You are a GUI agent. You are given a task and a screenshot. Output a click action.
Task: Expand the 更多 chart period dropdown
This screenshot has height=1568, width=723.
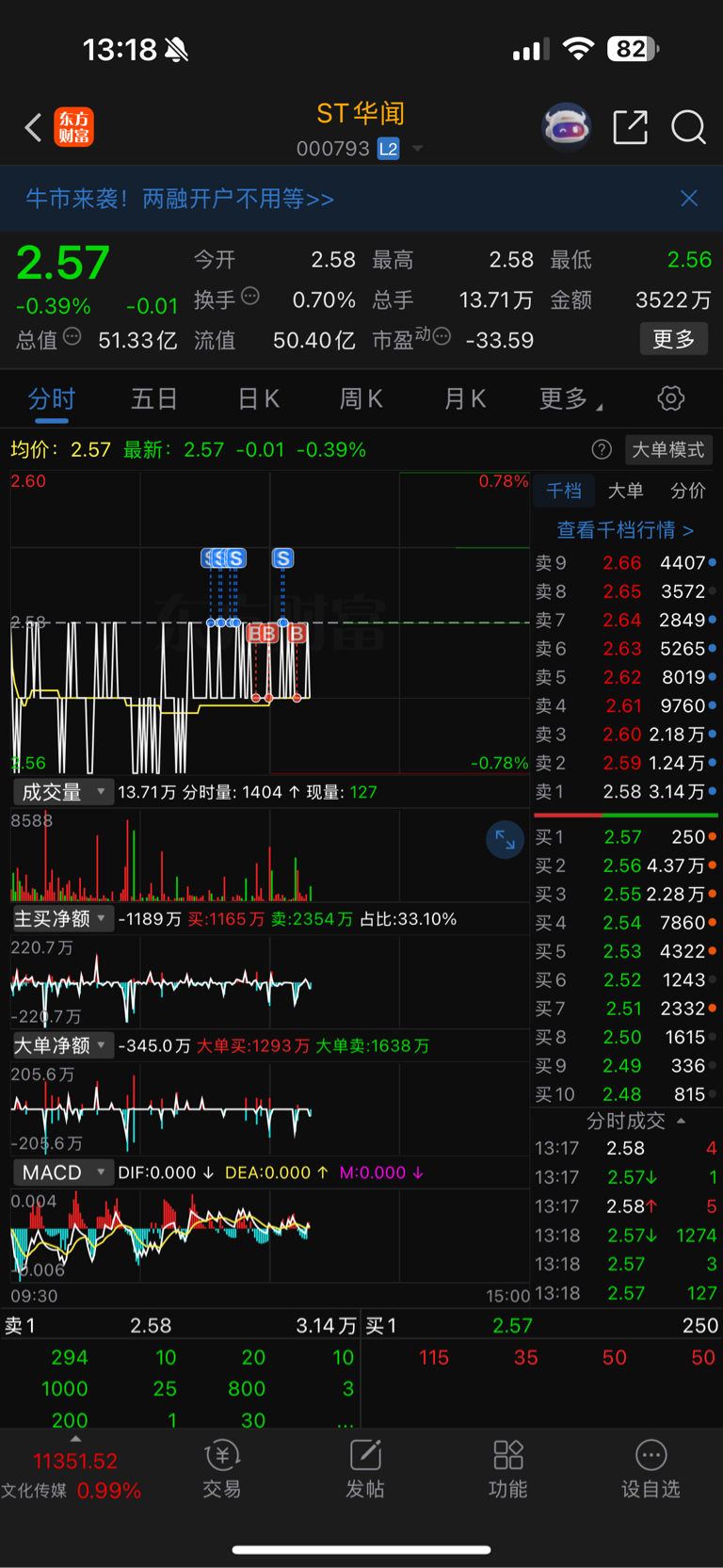pyautogui.click(x=570, y=399)
